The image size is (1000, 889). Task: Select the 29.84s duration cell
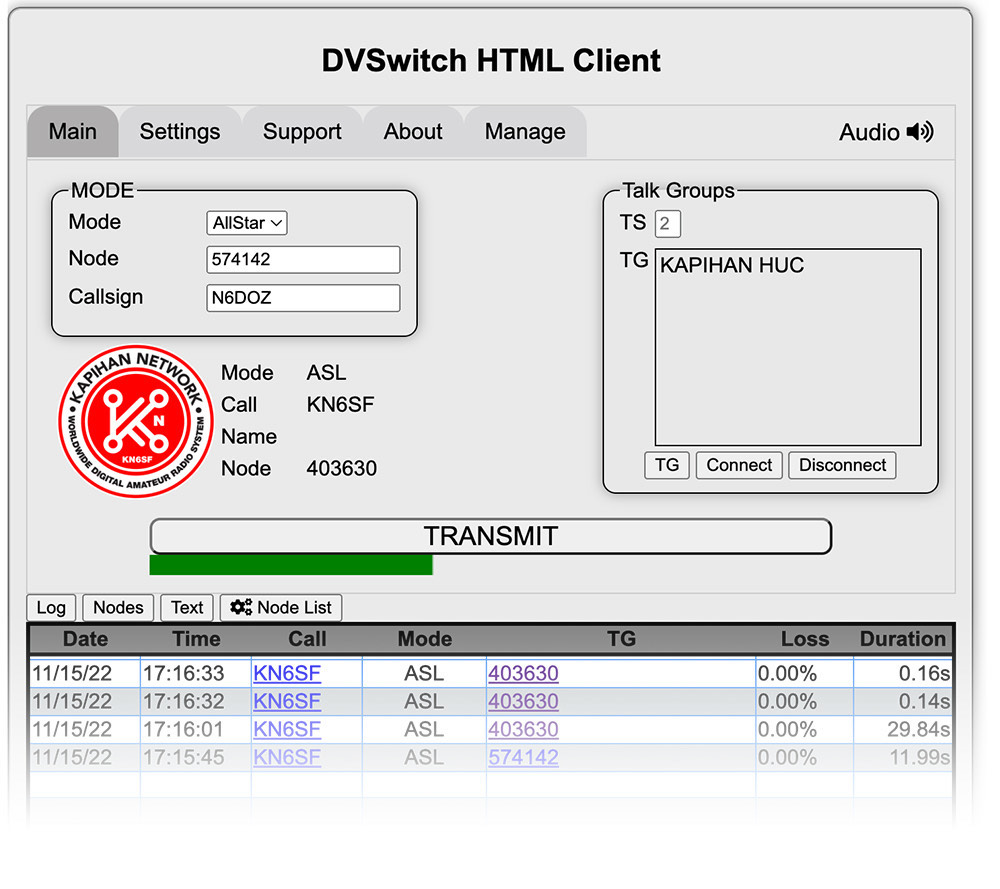tap(903, 730)
